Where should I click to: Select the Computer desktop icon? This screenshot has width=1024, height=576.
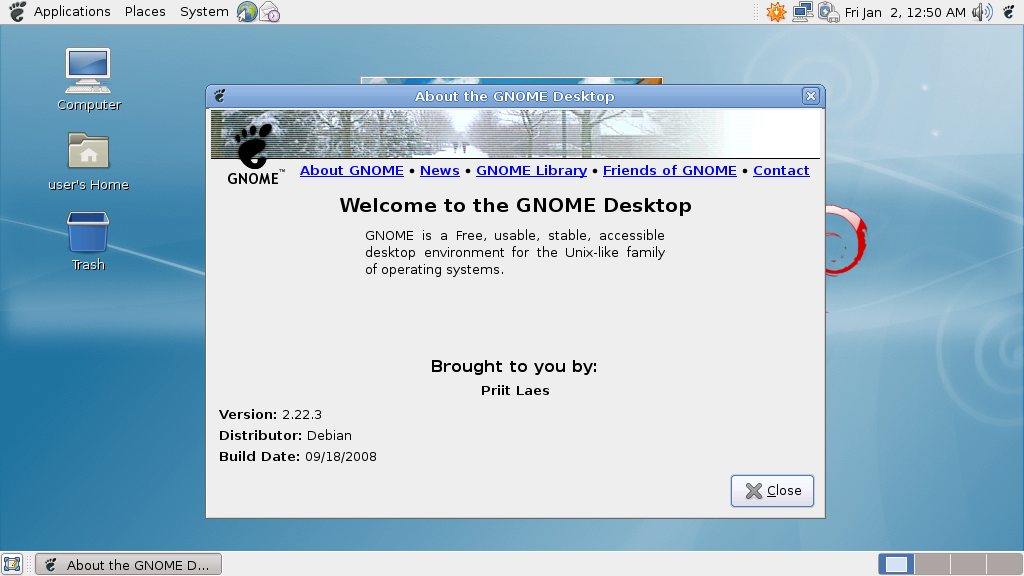[x=89, y=80]
